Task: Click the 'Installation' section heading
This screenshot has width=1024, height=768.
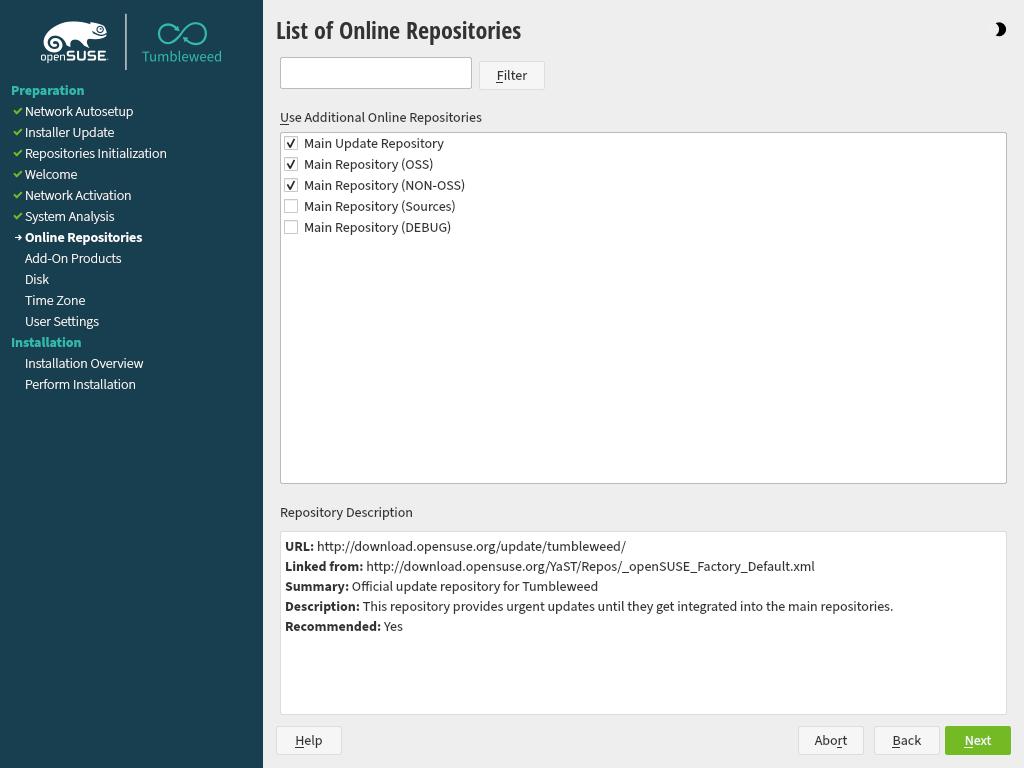Action: [46, 342]
